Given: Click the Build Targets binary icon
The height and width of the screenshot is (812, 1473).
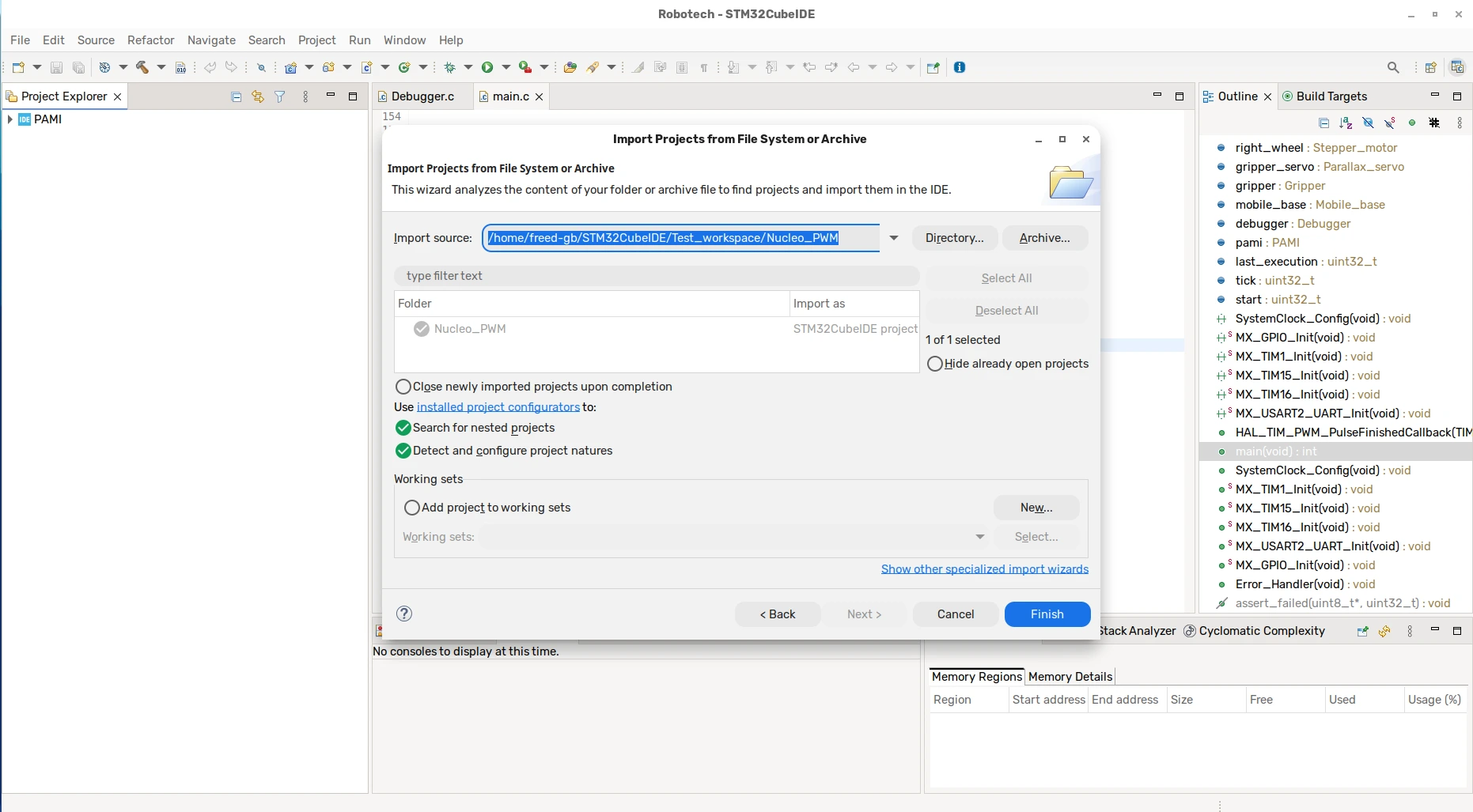Looking at the screenshot, I should (180, 67).
